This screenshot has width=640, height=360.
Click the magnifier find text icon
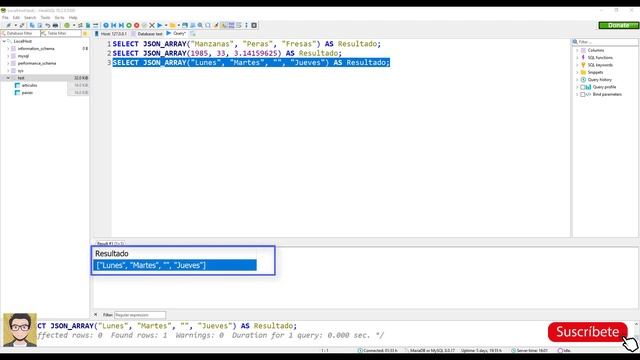[200, 25]
